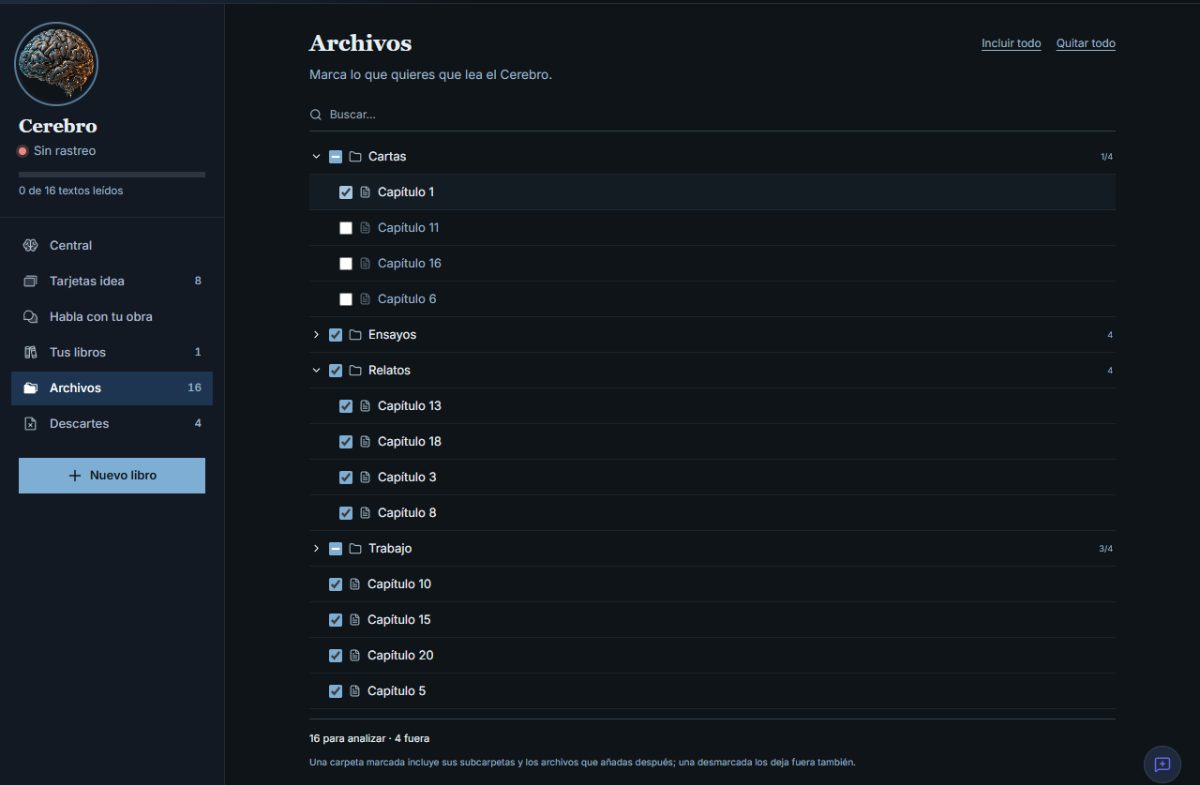Click the Relatos folder icon
Viewport: 1200px width, 785px height.
point(355,371)
